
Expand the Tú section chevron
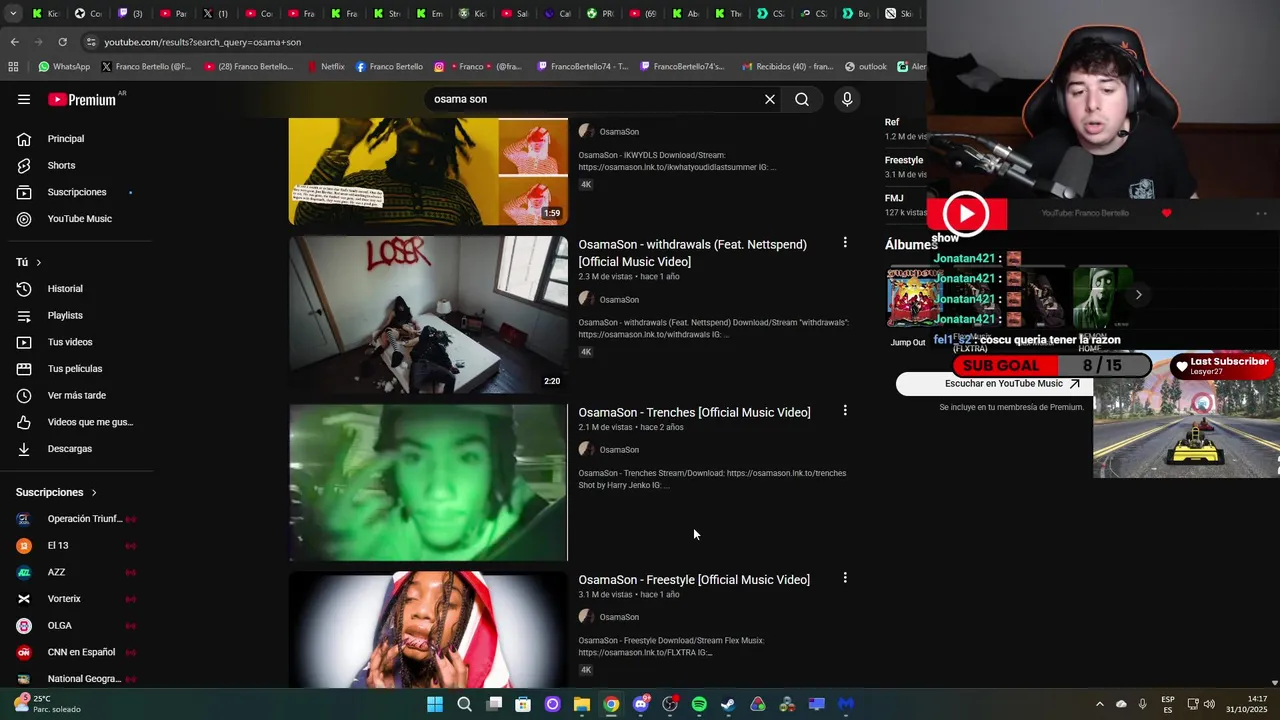coord(39,262)
